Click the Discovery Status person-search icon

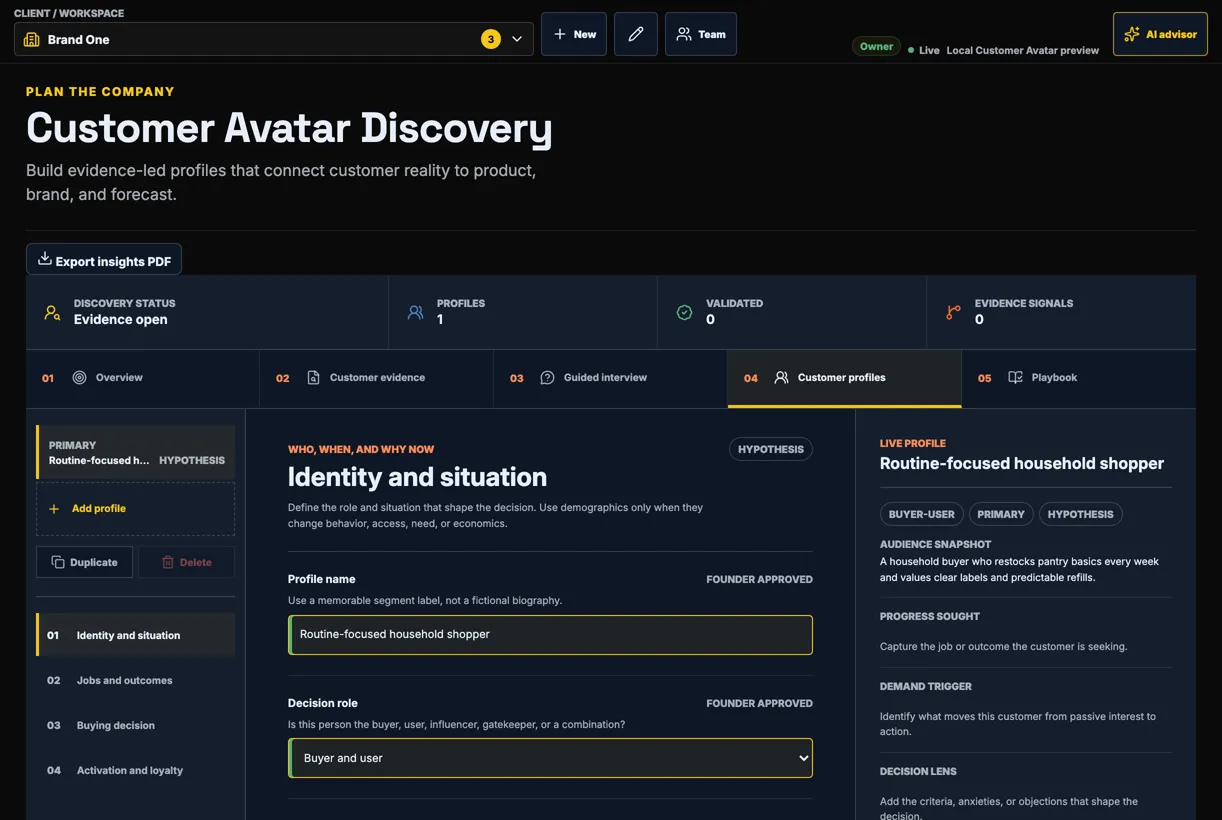click(52, 312)
